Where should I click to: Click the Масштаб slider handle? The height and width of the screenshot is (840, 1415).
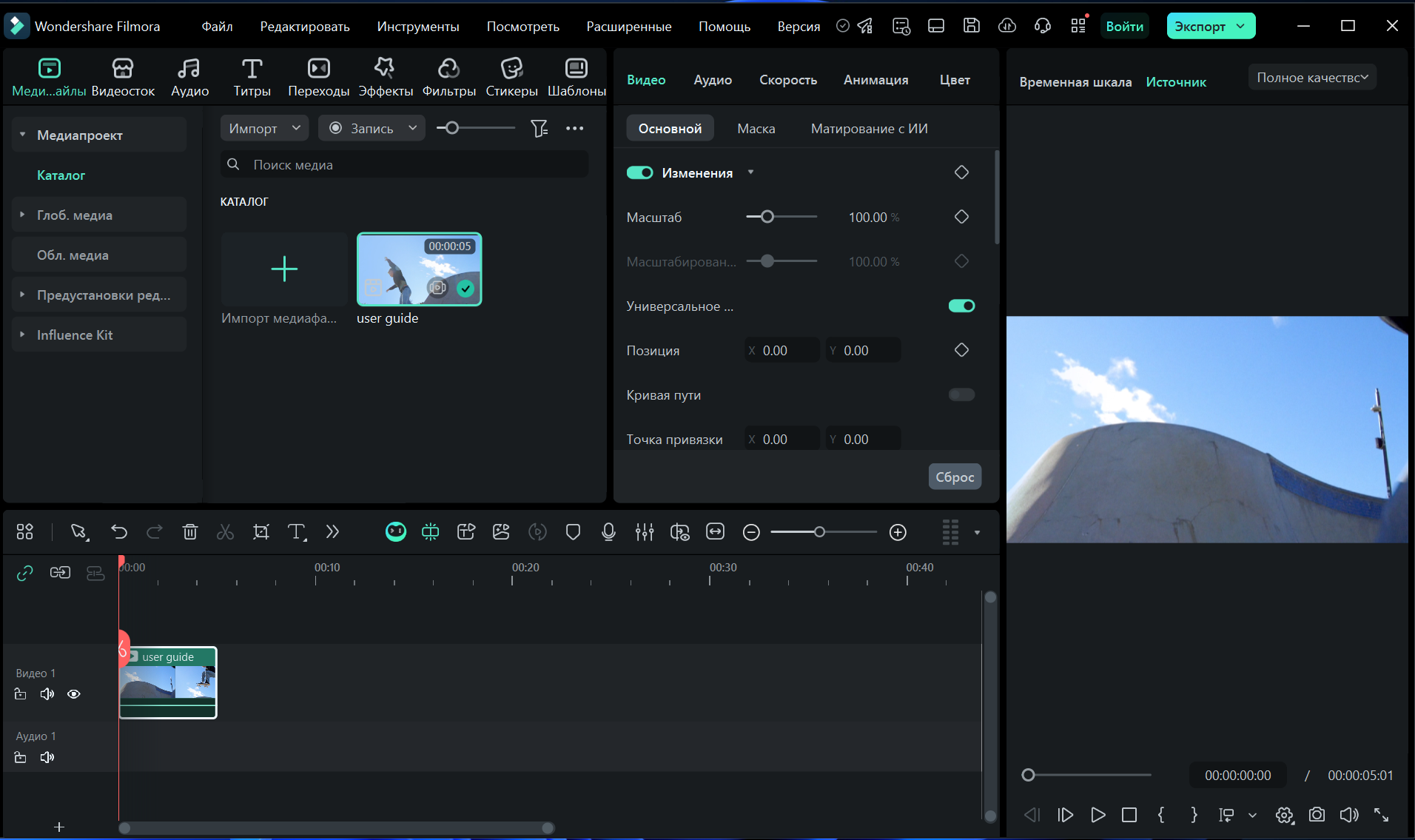coord(767,217)
